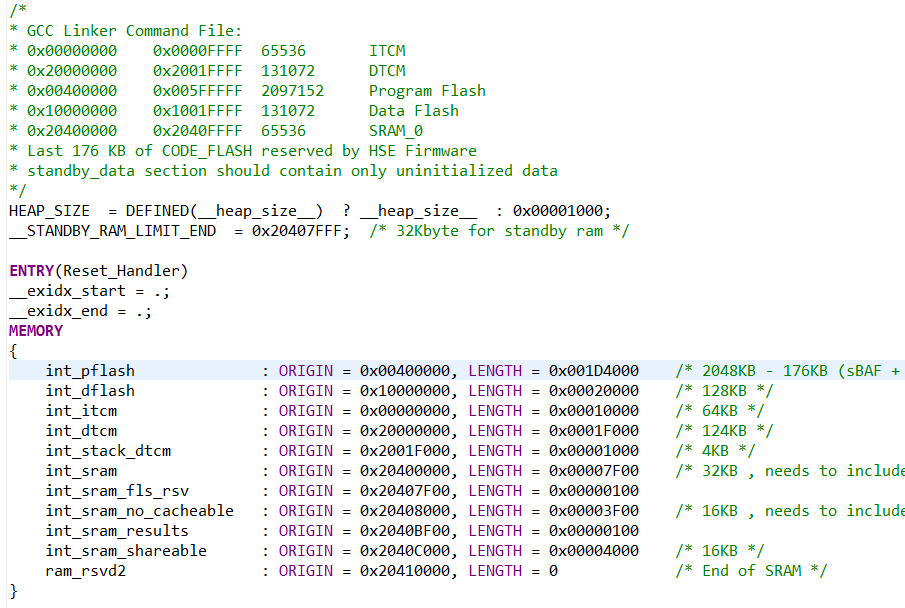The height and width of the screenshot is (608, 905).
Task: Click the length value 0x00003F00
Action: coord(594,511)
